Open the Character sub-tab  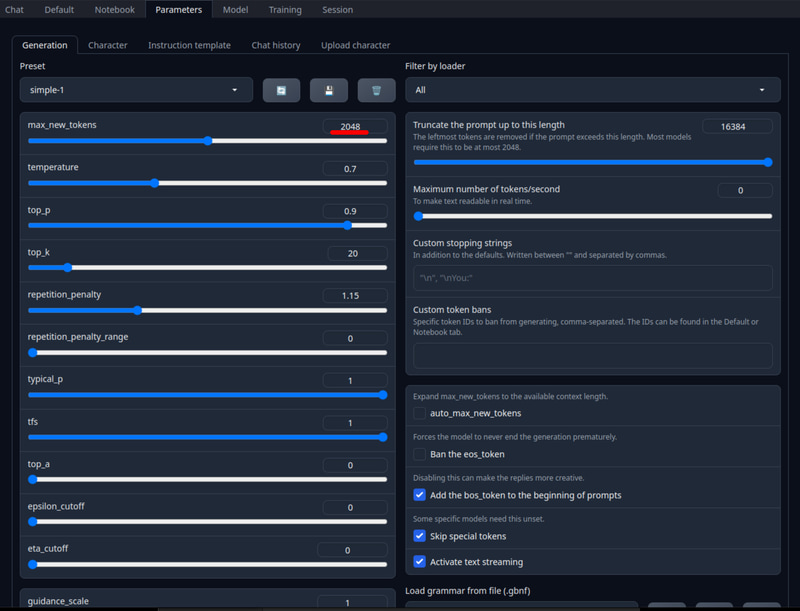tap(108, 45)
